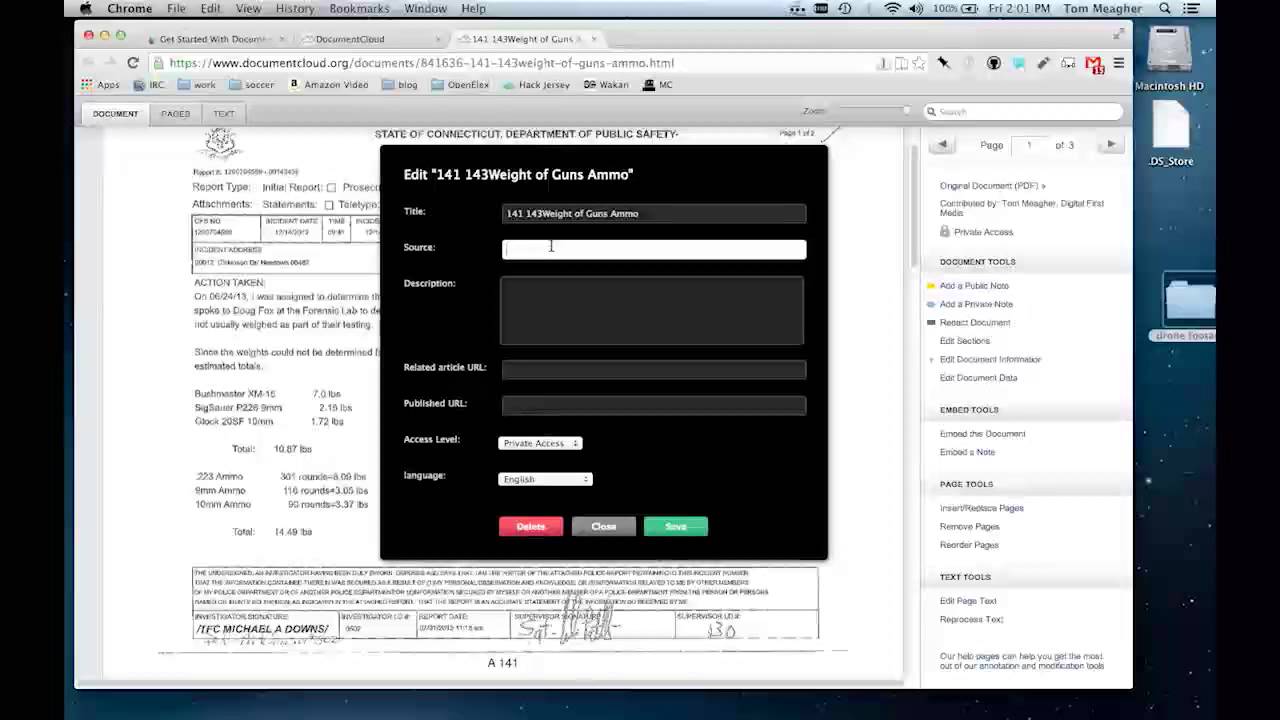Open the Bookmarks menu
This screenshot has width=1280, height=720.
359,8
